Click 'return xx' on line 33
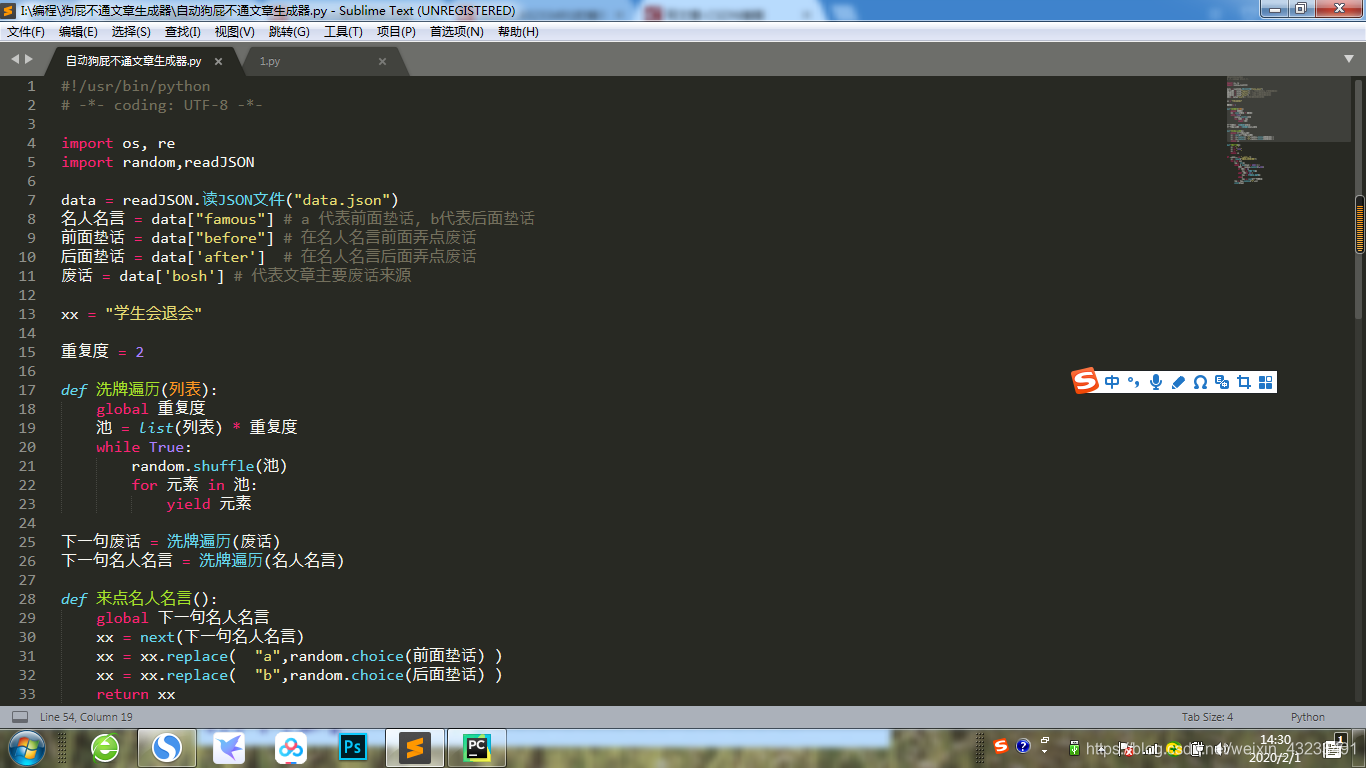The image size is (1366, 768). tap(136, 694)
